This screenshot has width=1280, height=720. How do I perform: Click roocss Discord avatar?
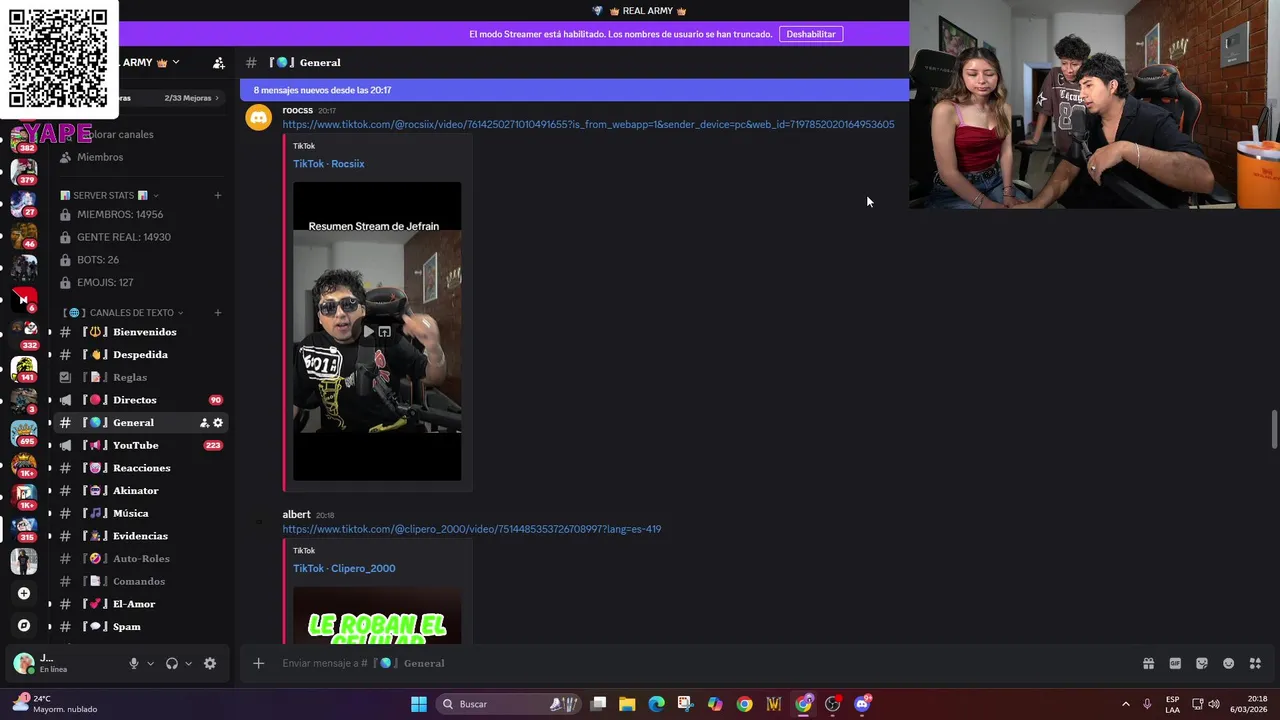[x=259, y=118]
